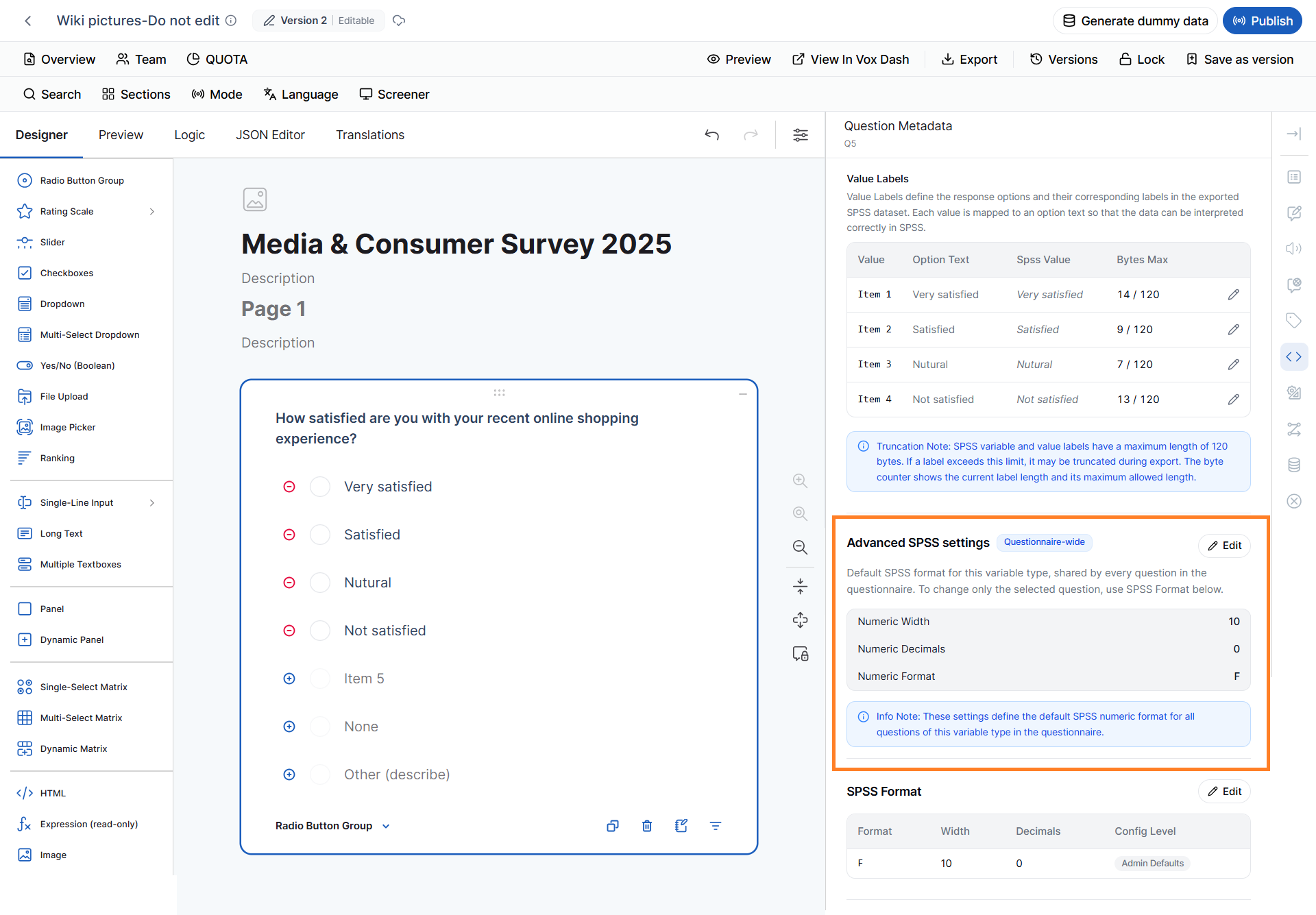The height and width of the screenshot is (915, 1316).
Task: Duplicate the question using copy icon
Action: point(613,826)
